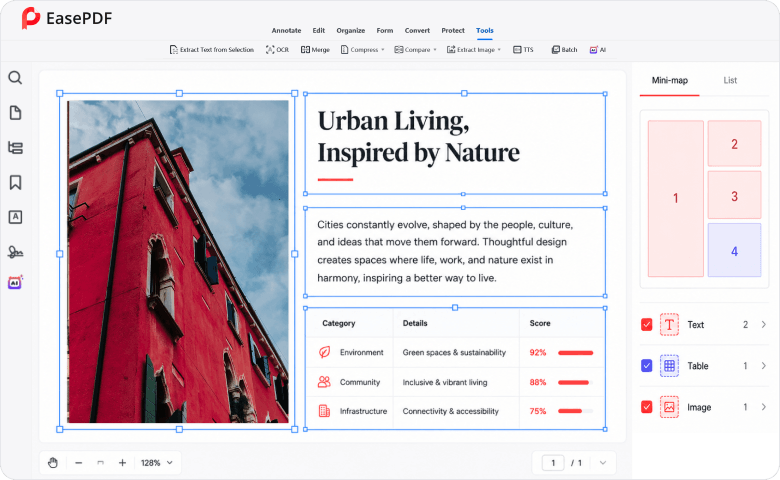Click the 'Inclusive & vibrant living' cell
This screenshot has height=480, width=780.
445,383
